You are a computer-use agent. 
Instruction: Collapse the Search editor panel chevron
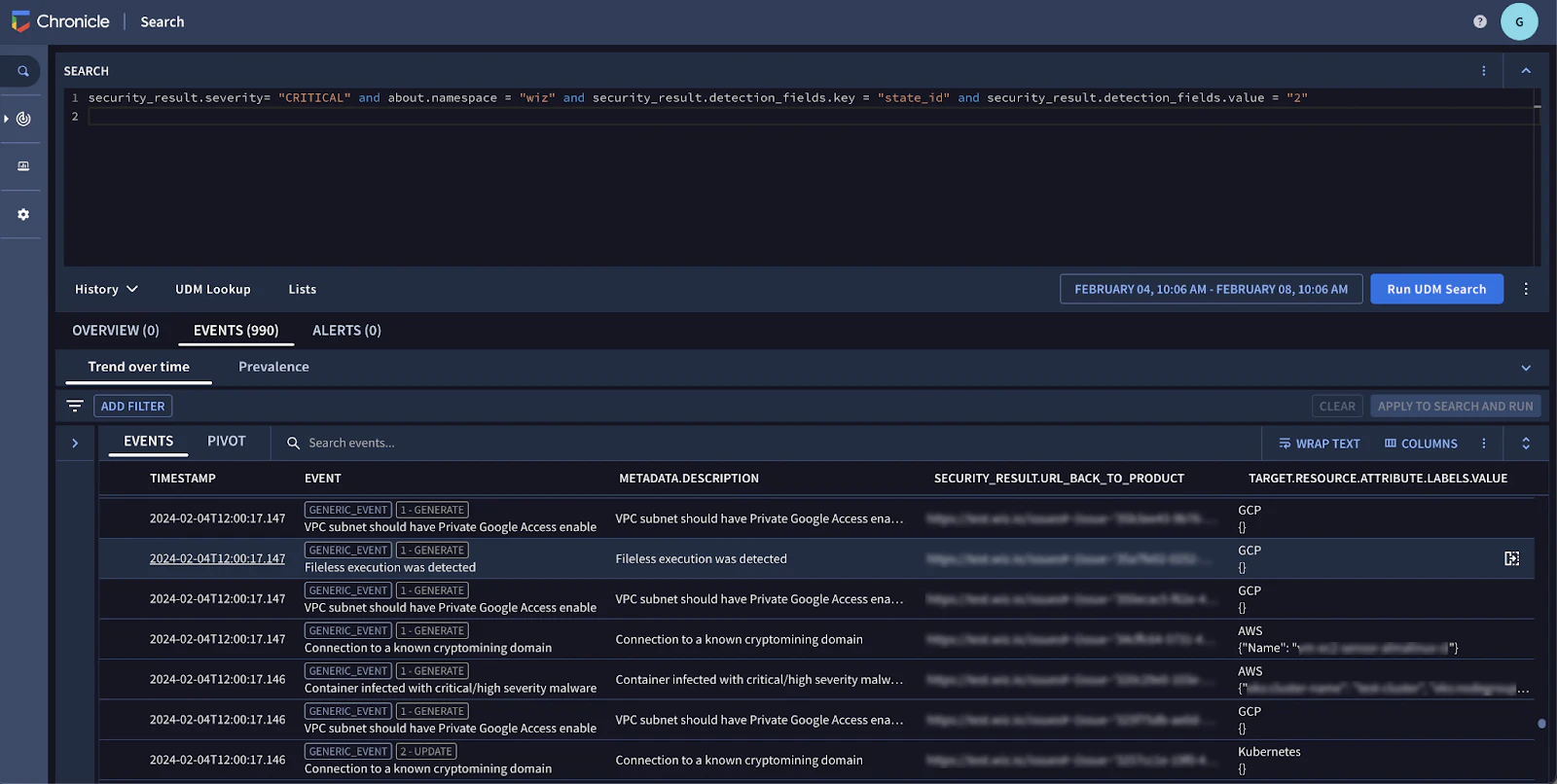click(x=1526, y=71)
